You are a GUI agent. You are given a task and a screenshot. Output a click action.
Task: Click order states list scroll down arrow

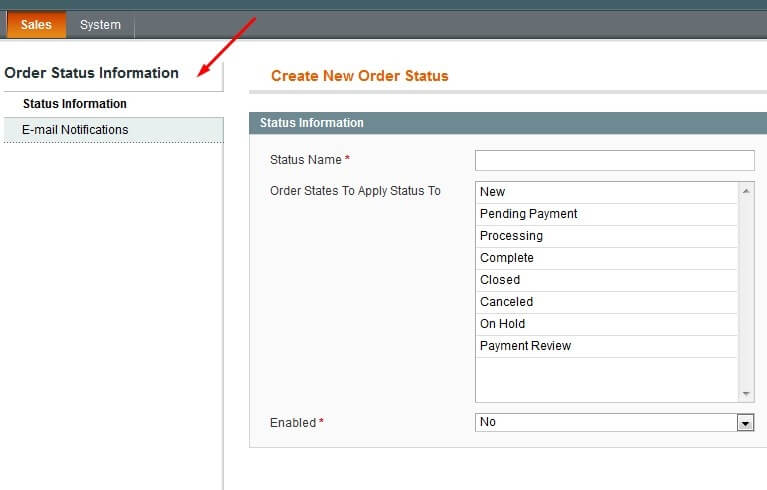click(746, 394)
